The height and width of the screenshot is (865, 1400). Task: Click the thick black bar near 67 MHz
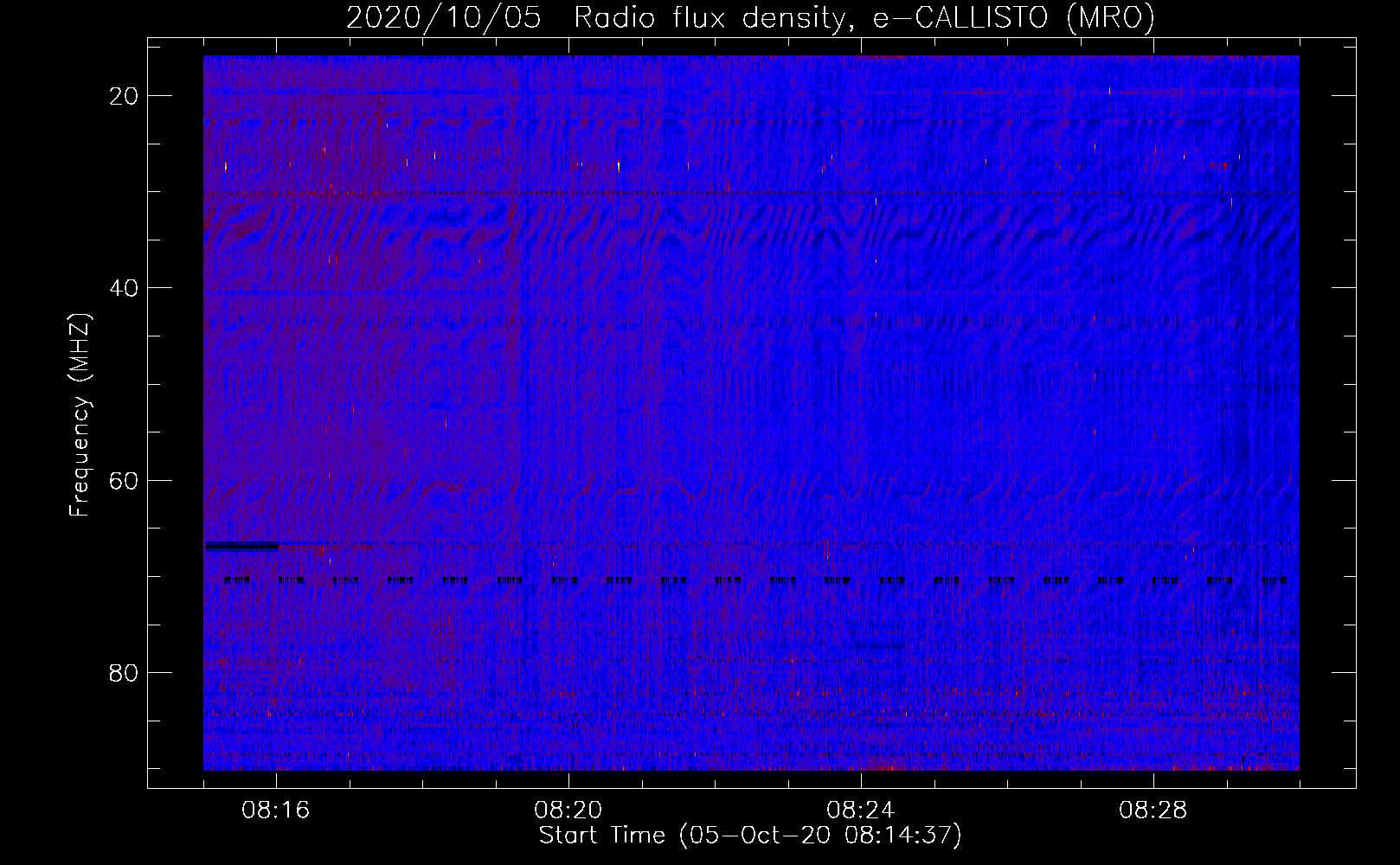point(241,546)
